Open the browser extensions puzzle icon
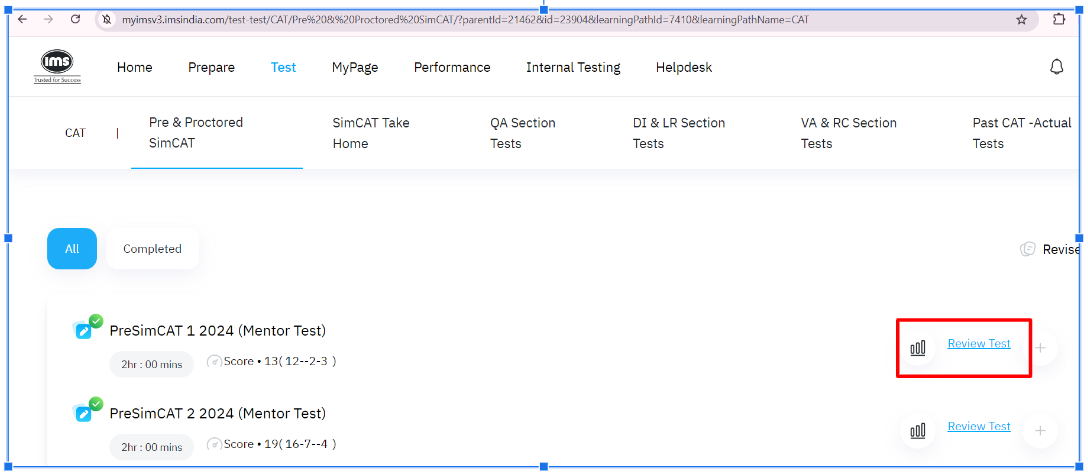 click(x=1059, y=19)
